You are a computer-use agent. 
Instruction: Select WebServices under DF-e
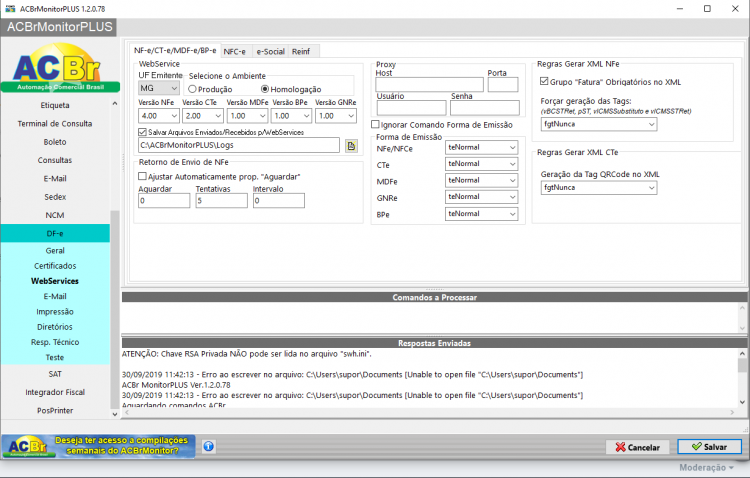[x=55, y=281]
